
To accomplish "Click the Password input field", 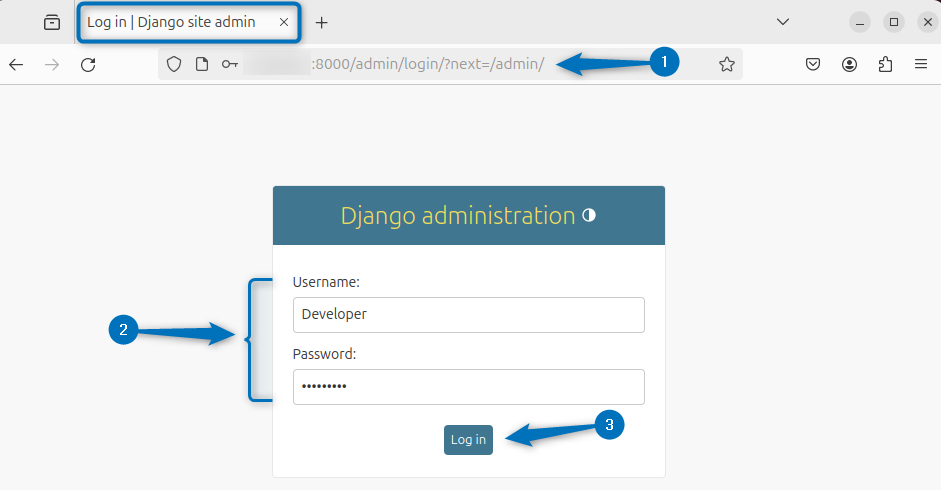I will coord(469,387).
